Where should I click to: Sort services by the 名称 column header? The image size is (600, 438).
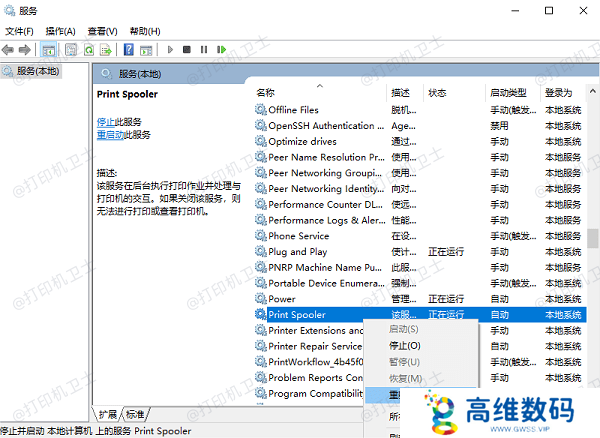pyautogui.click(x=266, y=92)
